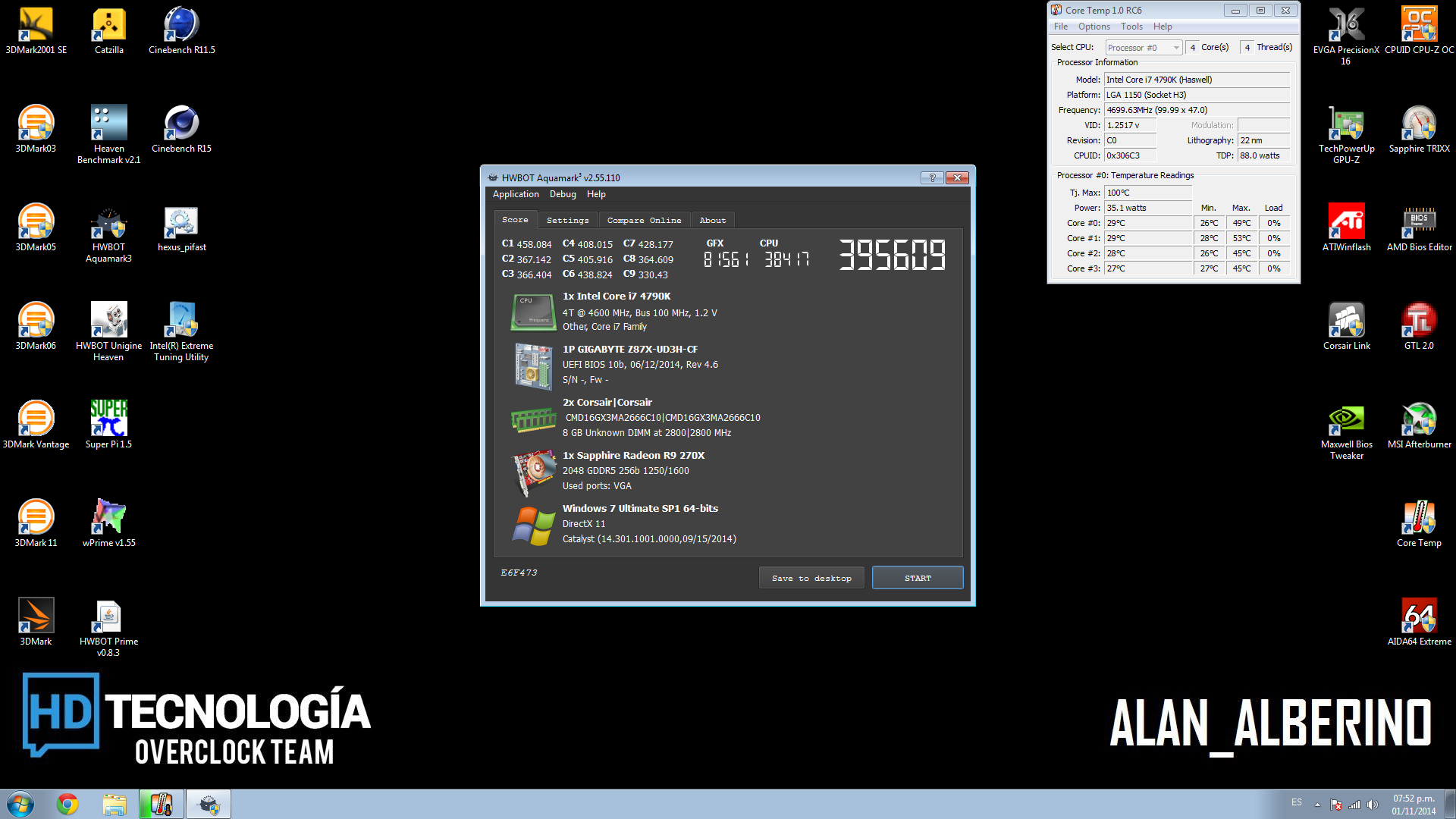This screenshot has height=819, width=1456.
Task: Click the Aquamark title bar help button
Action: [x=932, y=177]
